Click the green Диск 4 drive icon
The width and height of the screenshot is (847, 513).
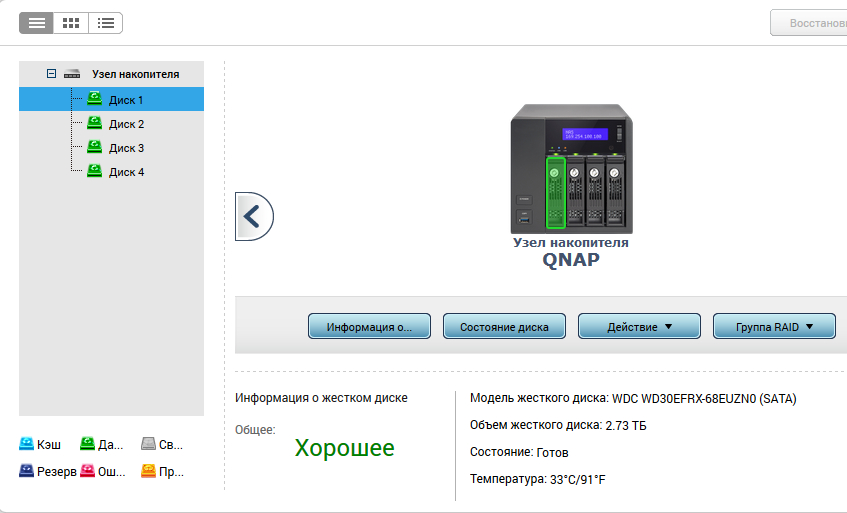[x=94, y=171]
